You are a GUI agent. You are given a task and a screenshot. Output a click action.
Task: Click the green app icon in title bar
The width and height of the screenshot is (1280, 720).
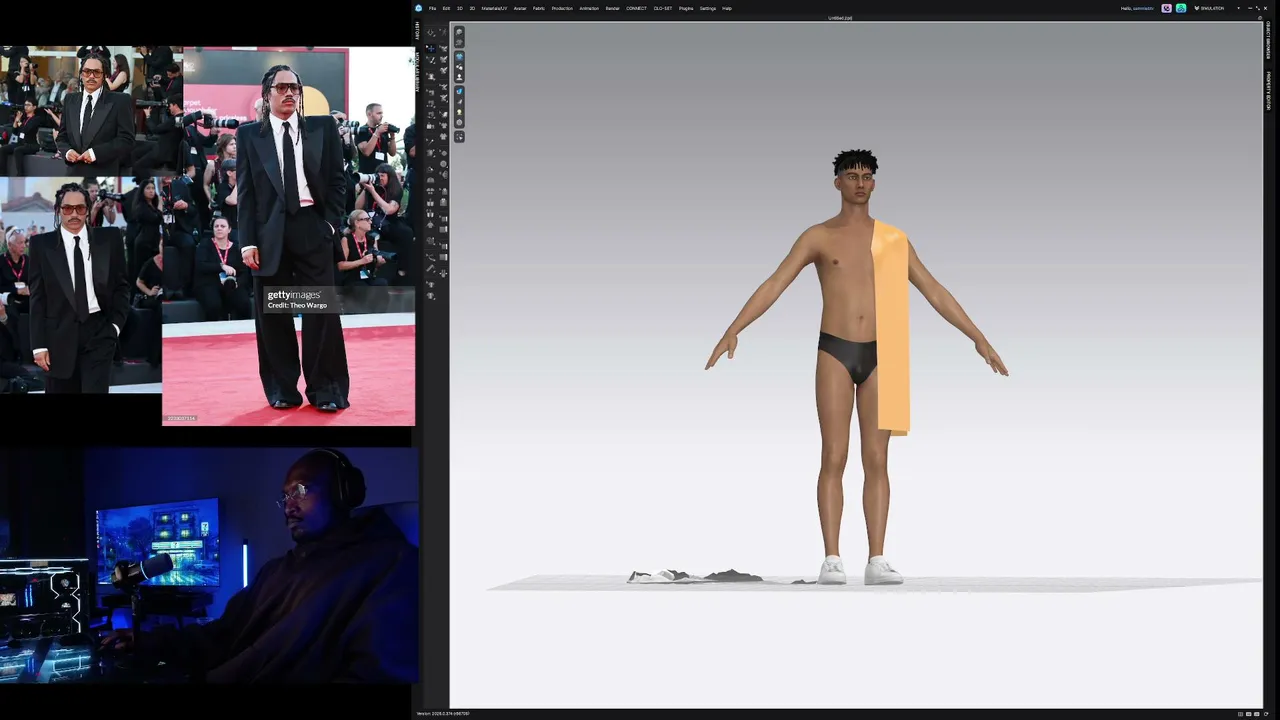(x=1181, y=8)
